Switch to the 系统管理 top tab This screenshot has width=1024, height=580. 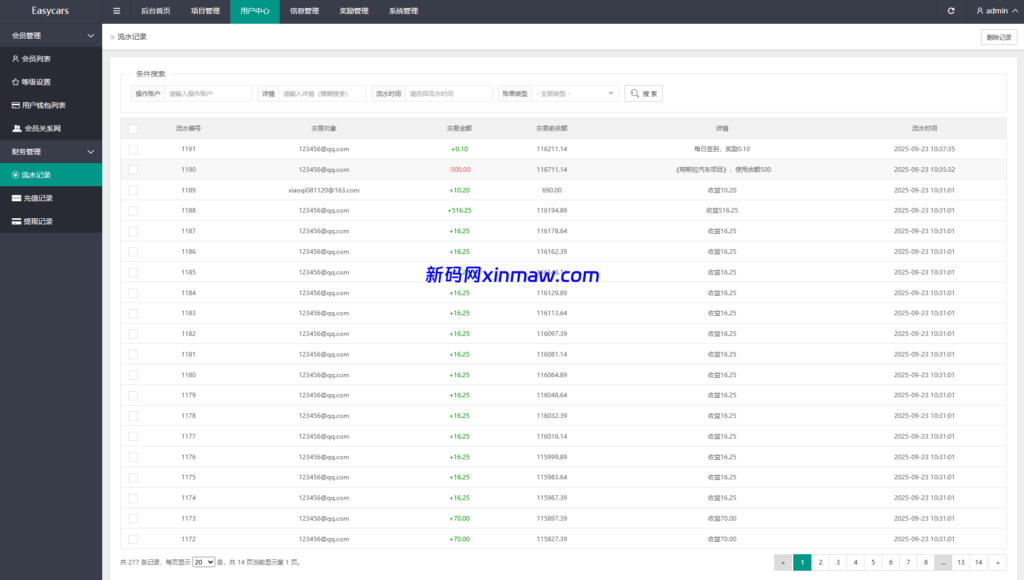tap(403, 11)
